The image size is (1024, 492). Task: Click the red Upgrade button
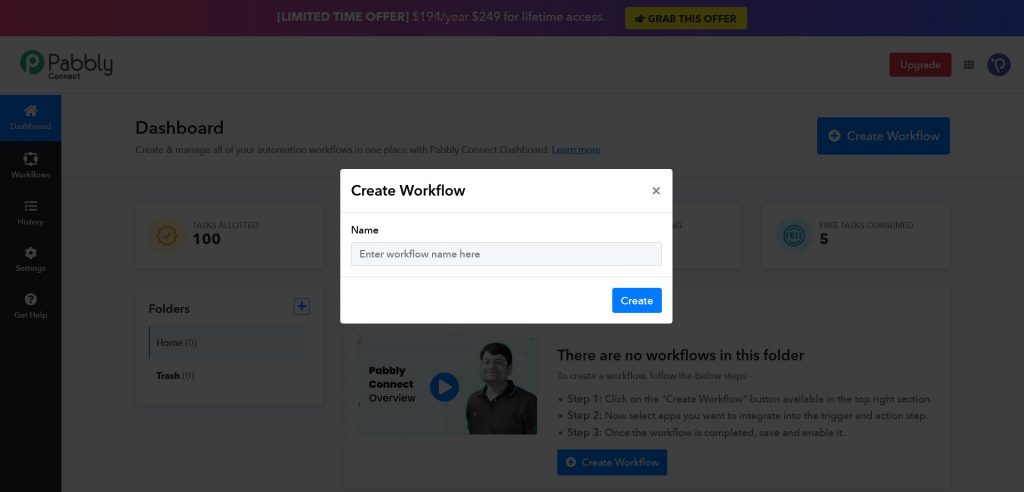pyautogui.click(x=920, y=65)
